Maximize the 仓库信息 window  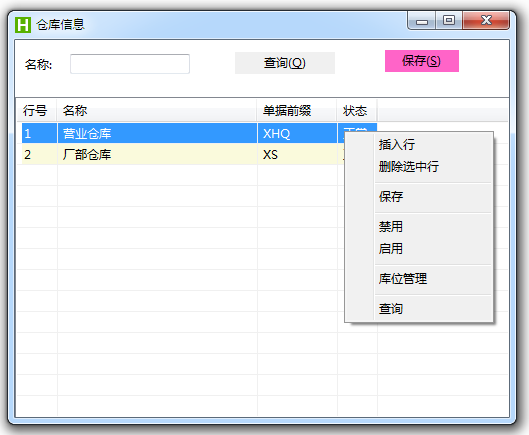pyautogui.click(x=449, y=21)
